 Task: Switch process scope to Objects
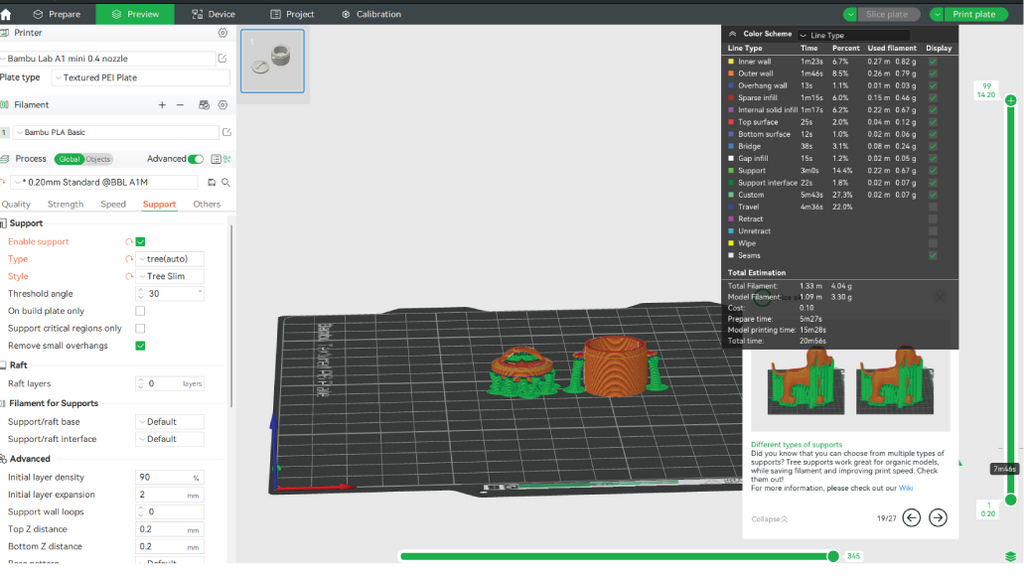tap(98, 159)
